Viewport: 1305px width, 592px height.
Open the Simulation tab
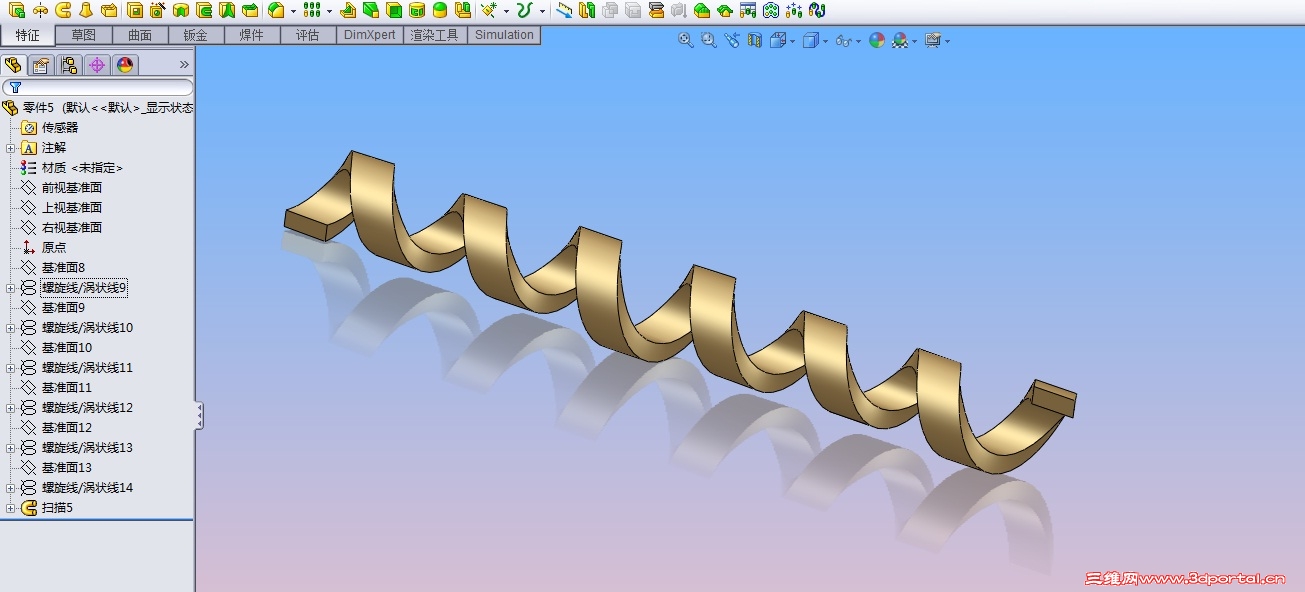pos(504,35)
